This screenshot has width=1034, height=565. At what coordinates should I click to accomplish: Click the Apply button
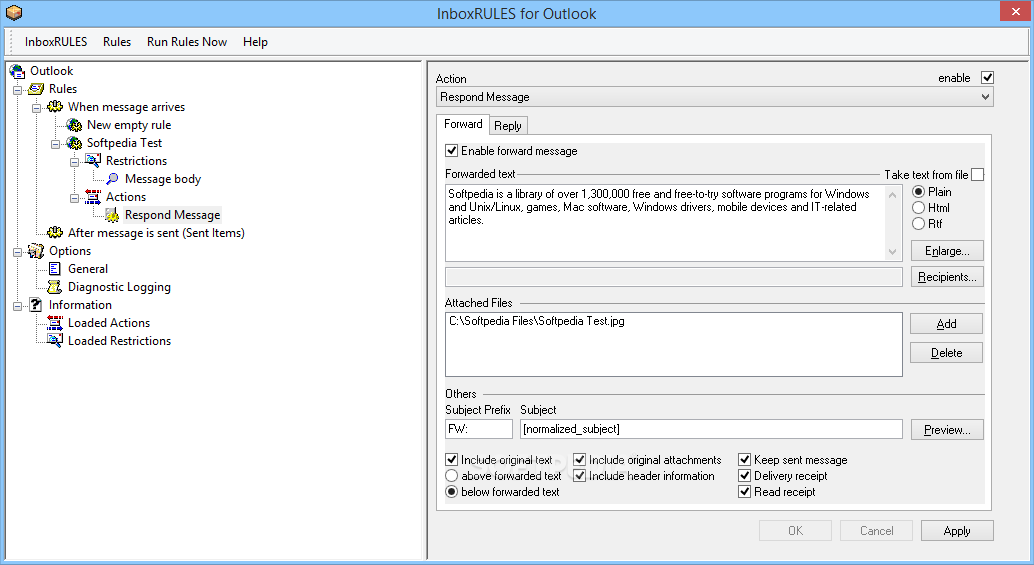[x=957, y=531]
